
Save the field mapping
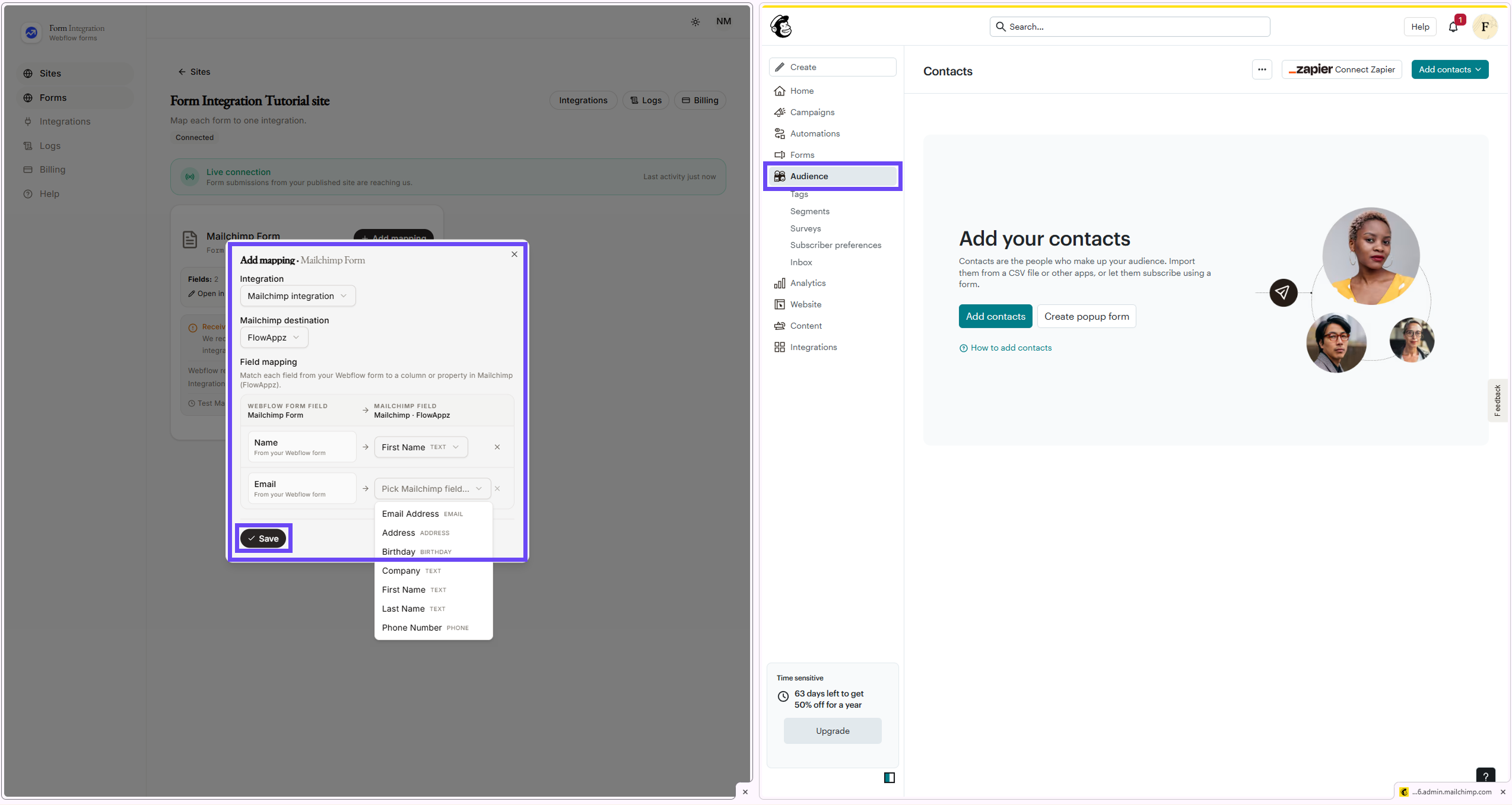pyautogui.click(x=263, y=539)
